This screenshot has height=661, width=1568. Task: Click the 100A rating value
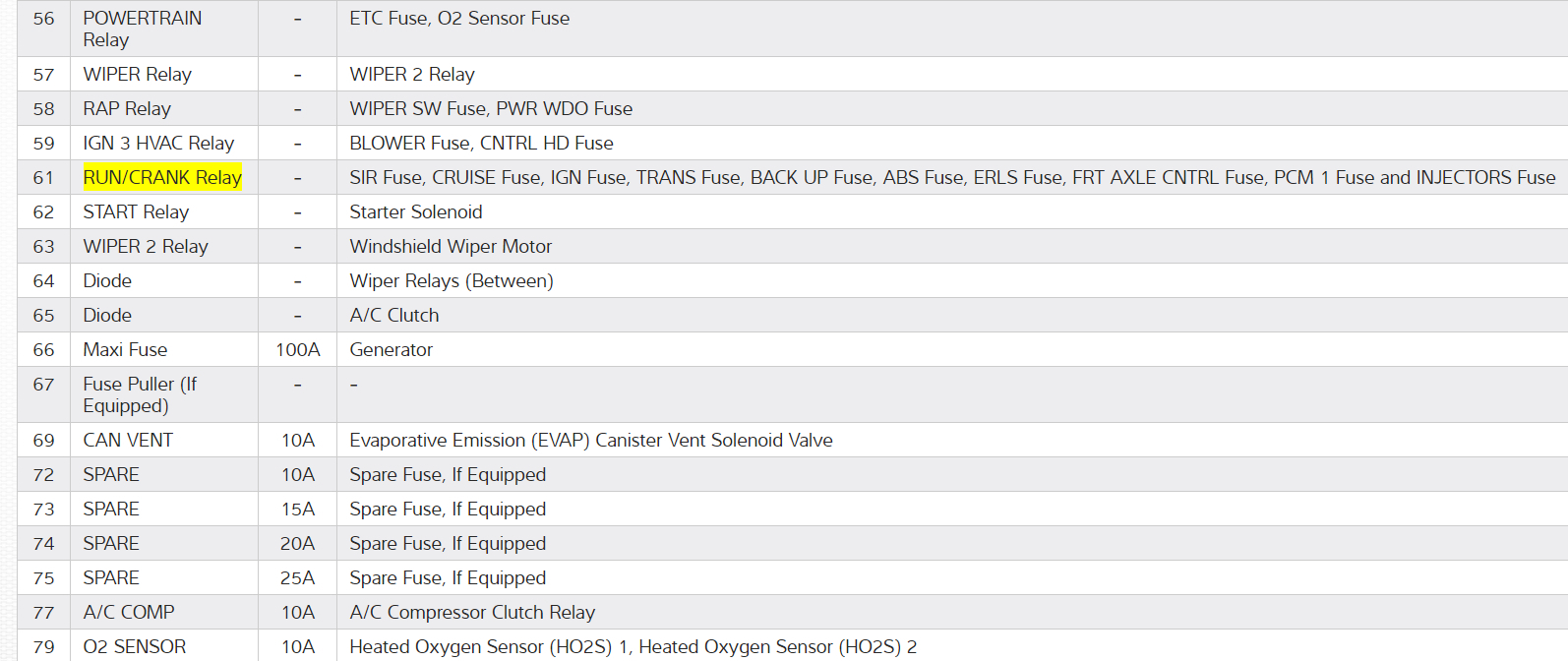tap(297, 350)
